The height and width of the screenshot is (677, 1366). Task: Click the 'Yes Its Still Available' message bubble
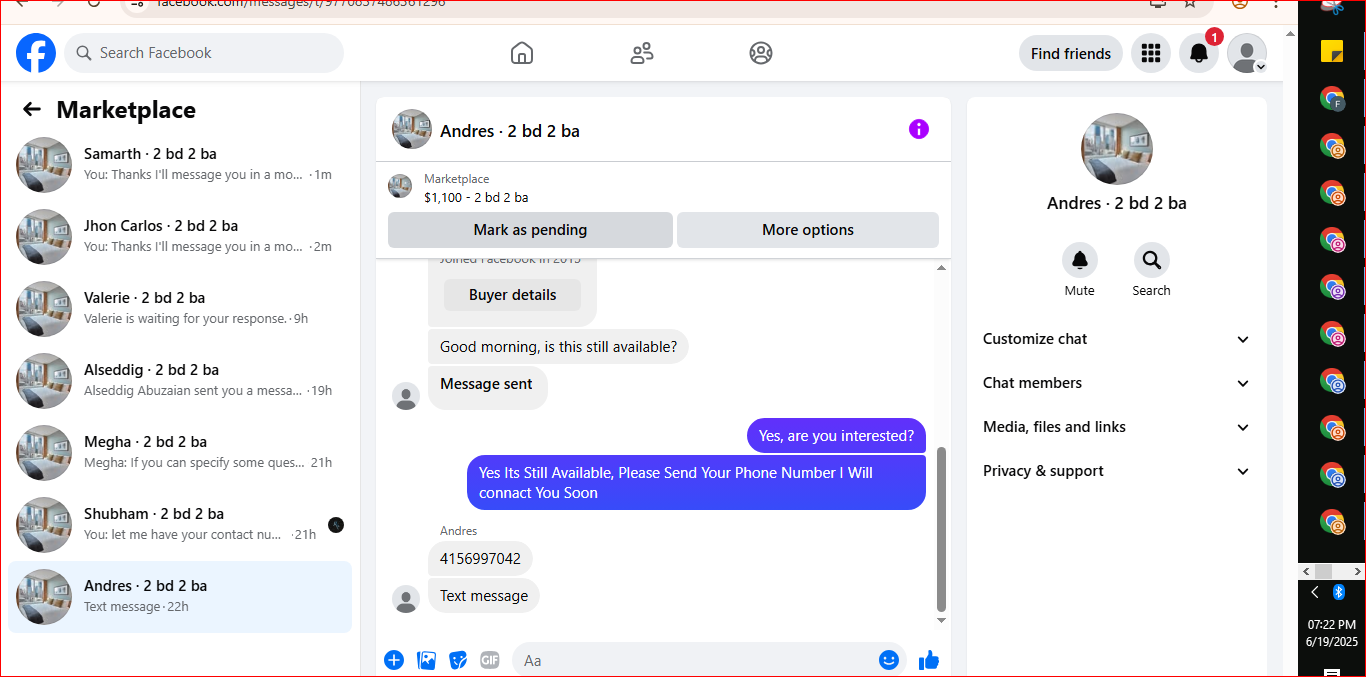pyautogui.click(x=696, y=483)
